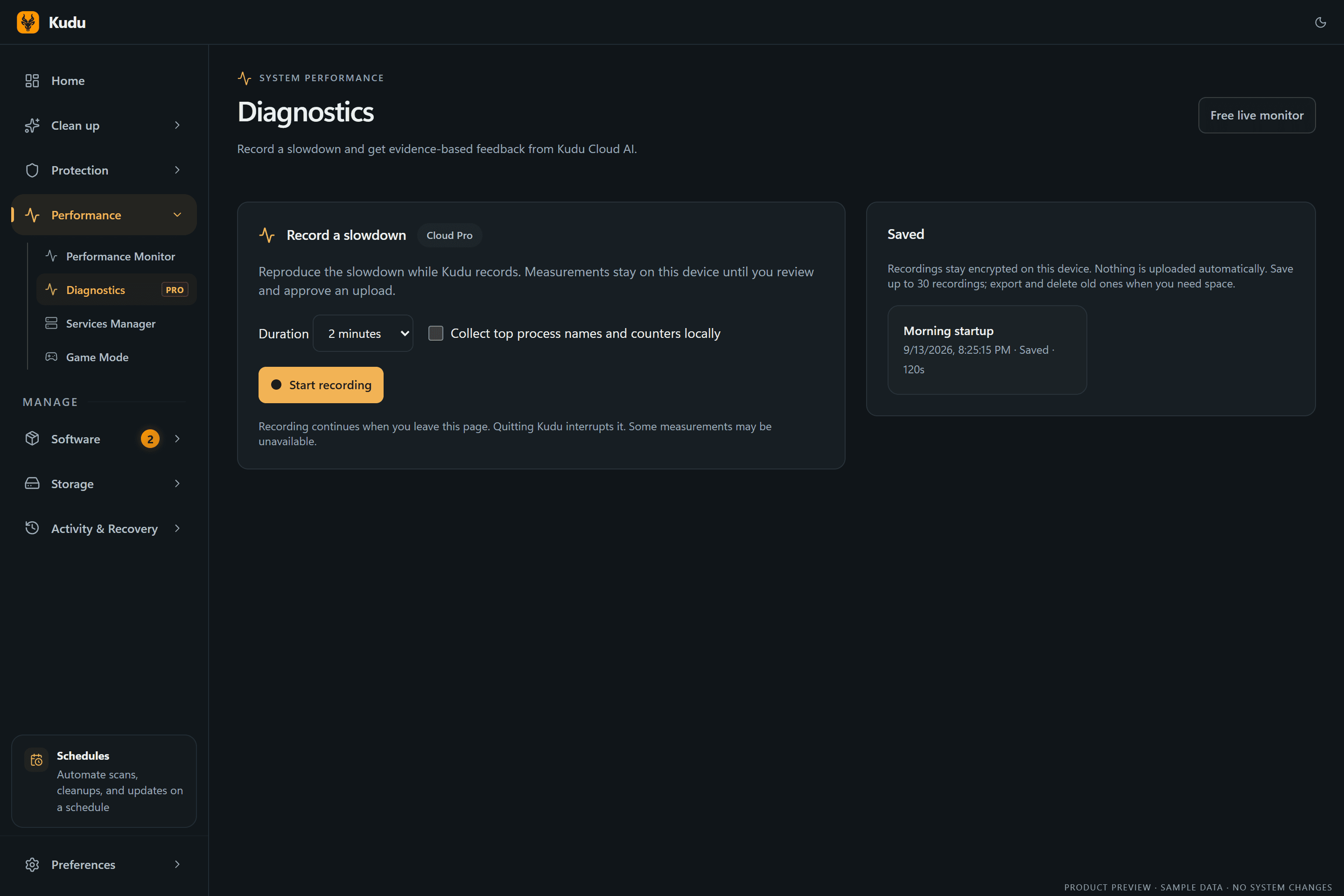The width and height of the screenshot is (1344, 896).
Task: Open Performance Monitor submenu item
Action: [117, 256]
